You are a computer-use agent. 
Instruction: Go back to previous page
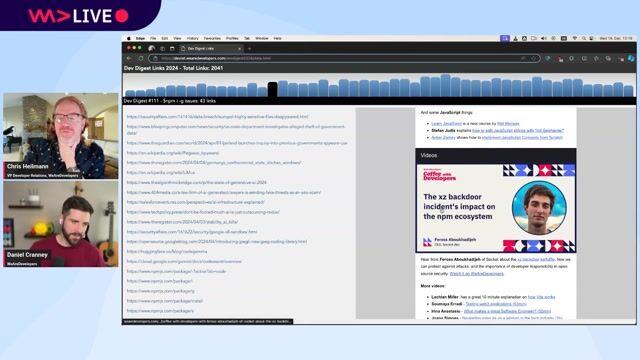(x=129, y=58)
